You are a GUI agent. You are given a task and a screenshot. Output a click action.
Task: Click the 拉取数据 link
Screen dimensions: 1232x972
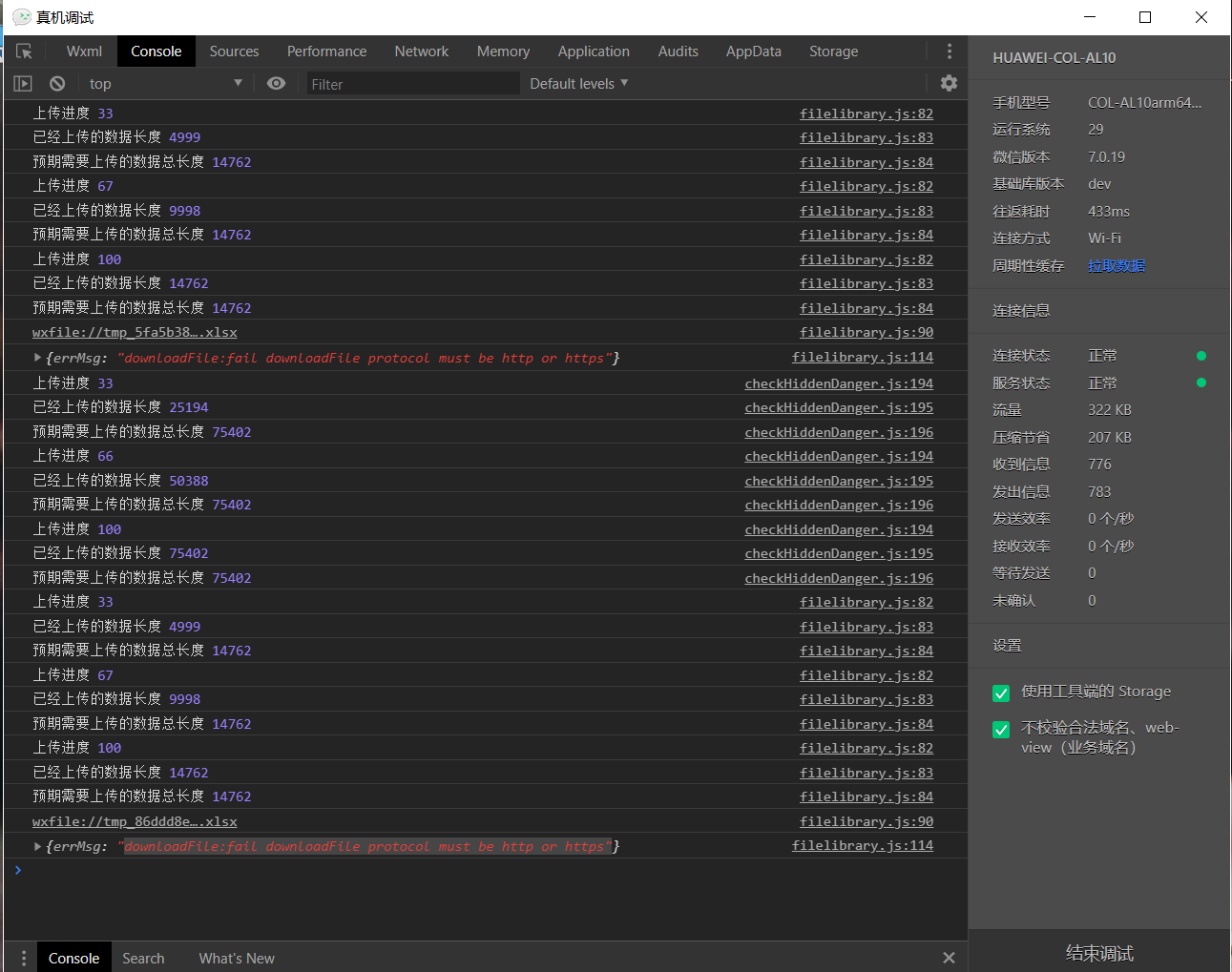click(1117, 266)
